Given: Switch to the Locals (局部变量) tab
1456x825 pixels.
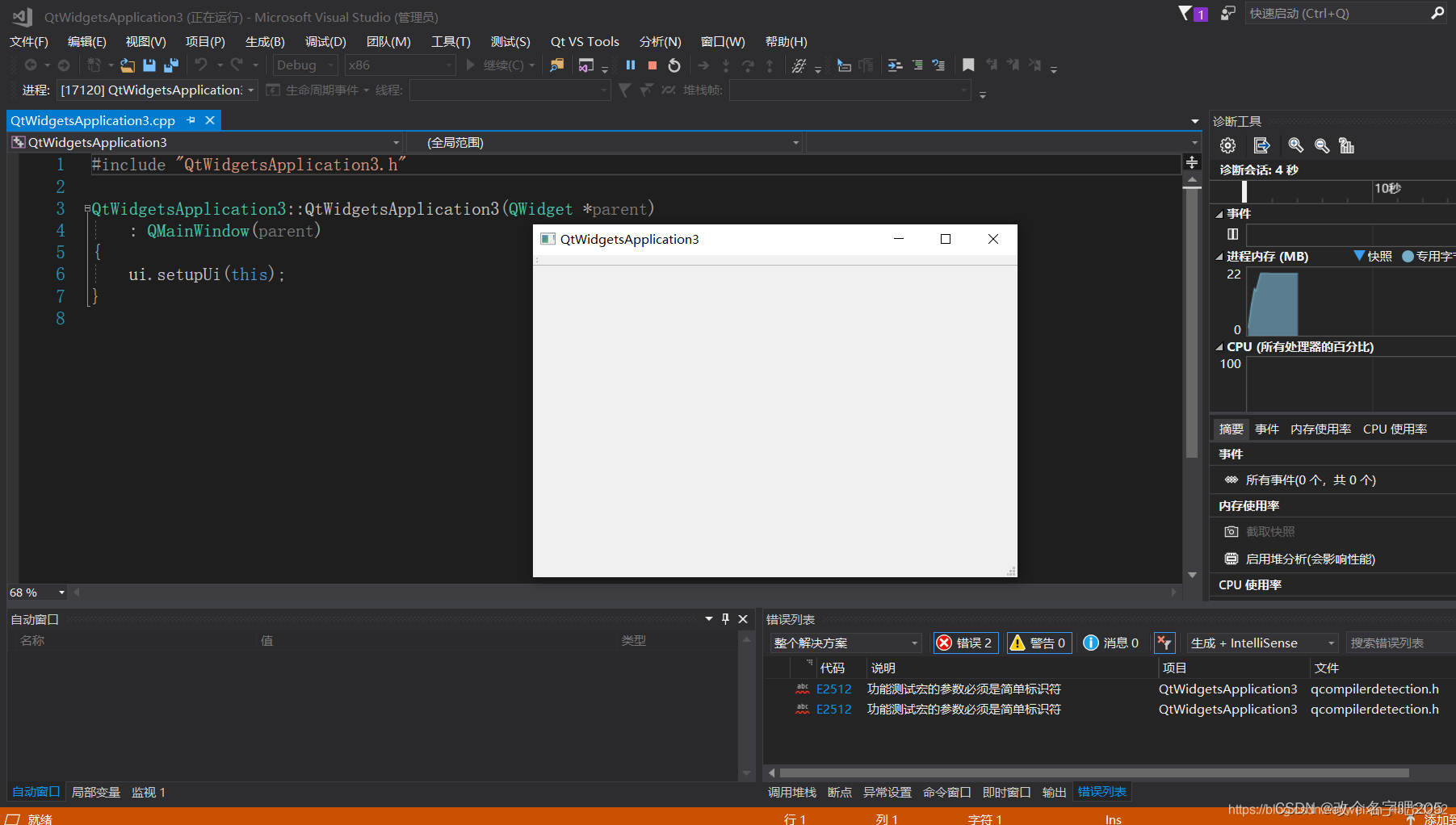Looking at the screenshot, I should [96, 792].
